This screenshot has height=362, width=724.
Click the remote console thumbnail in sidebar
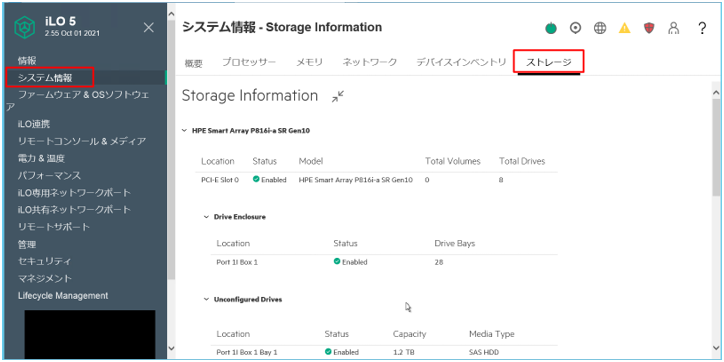tap(90, 334)
